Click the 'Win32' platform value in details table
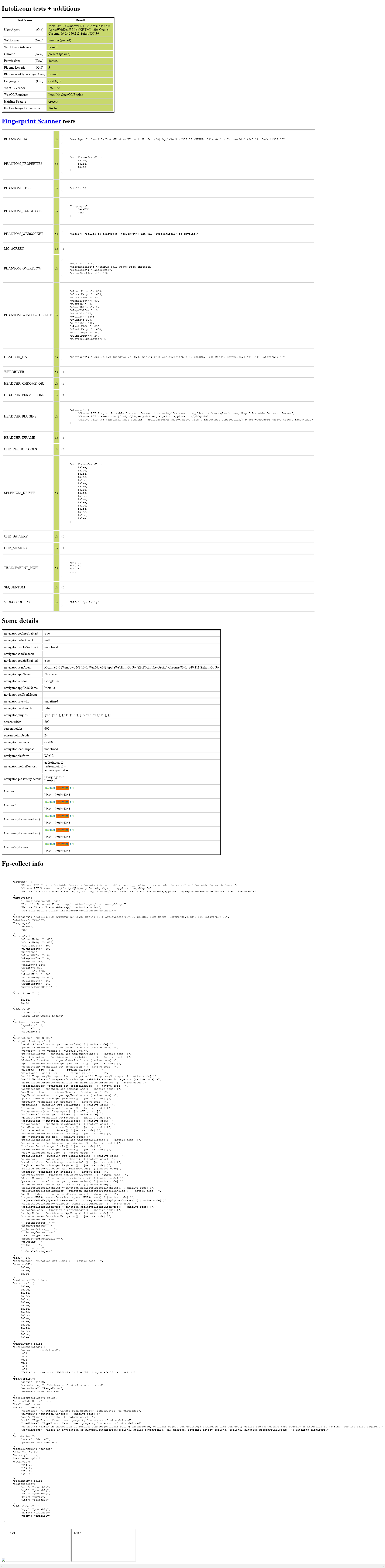The width and height of the screenshot is (385, 1568). [x=49, y=756]
